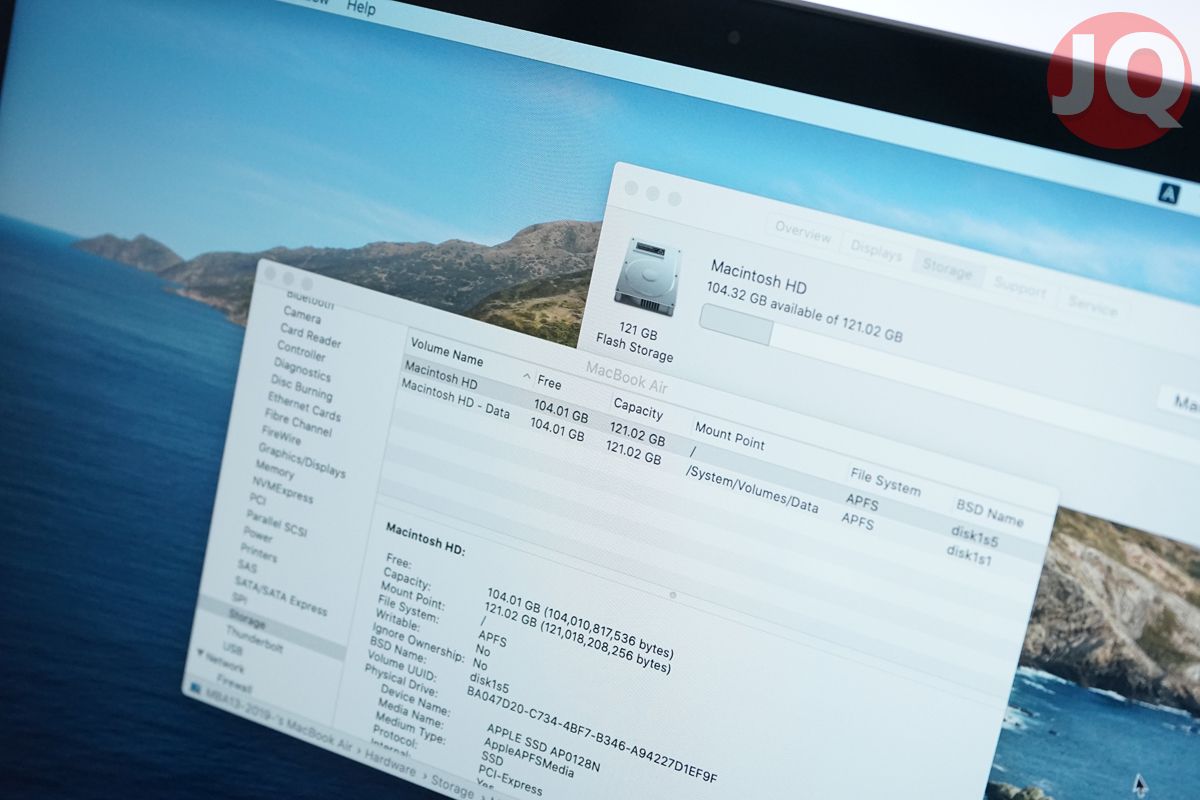
Task: Choose Controller in the sidebar list
Action: 301,351
